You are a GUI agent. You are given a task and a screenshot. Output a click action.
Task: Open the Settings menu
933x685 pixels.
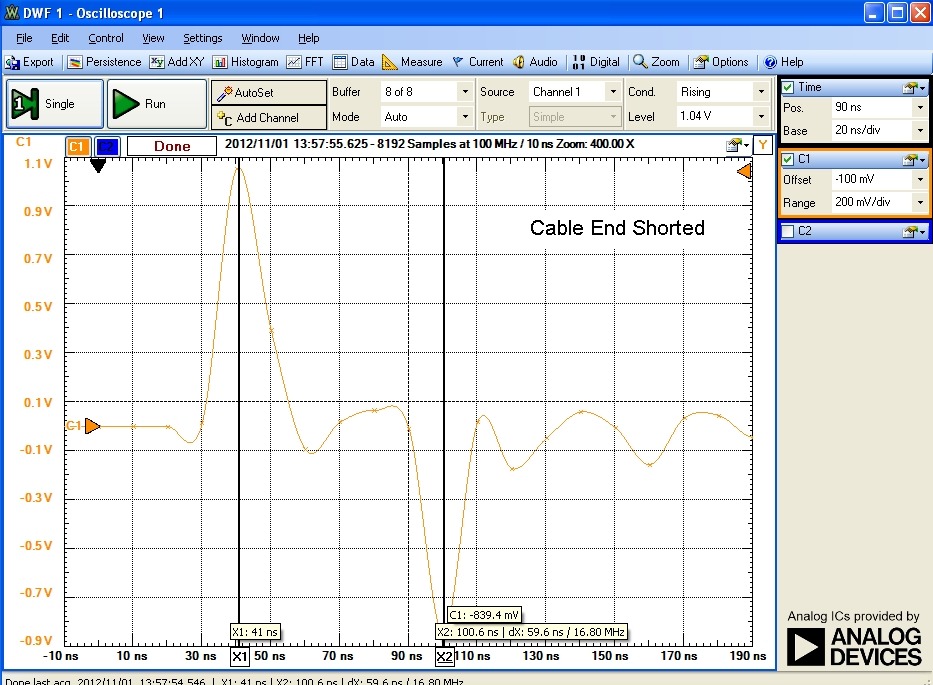tap(202, 38)
